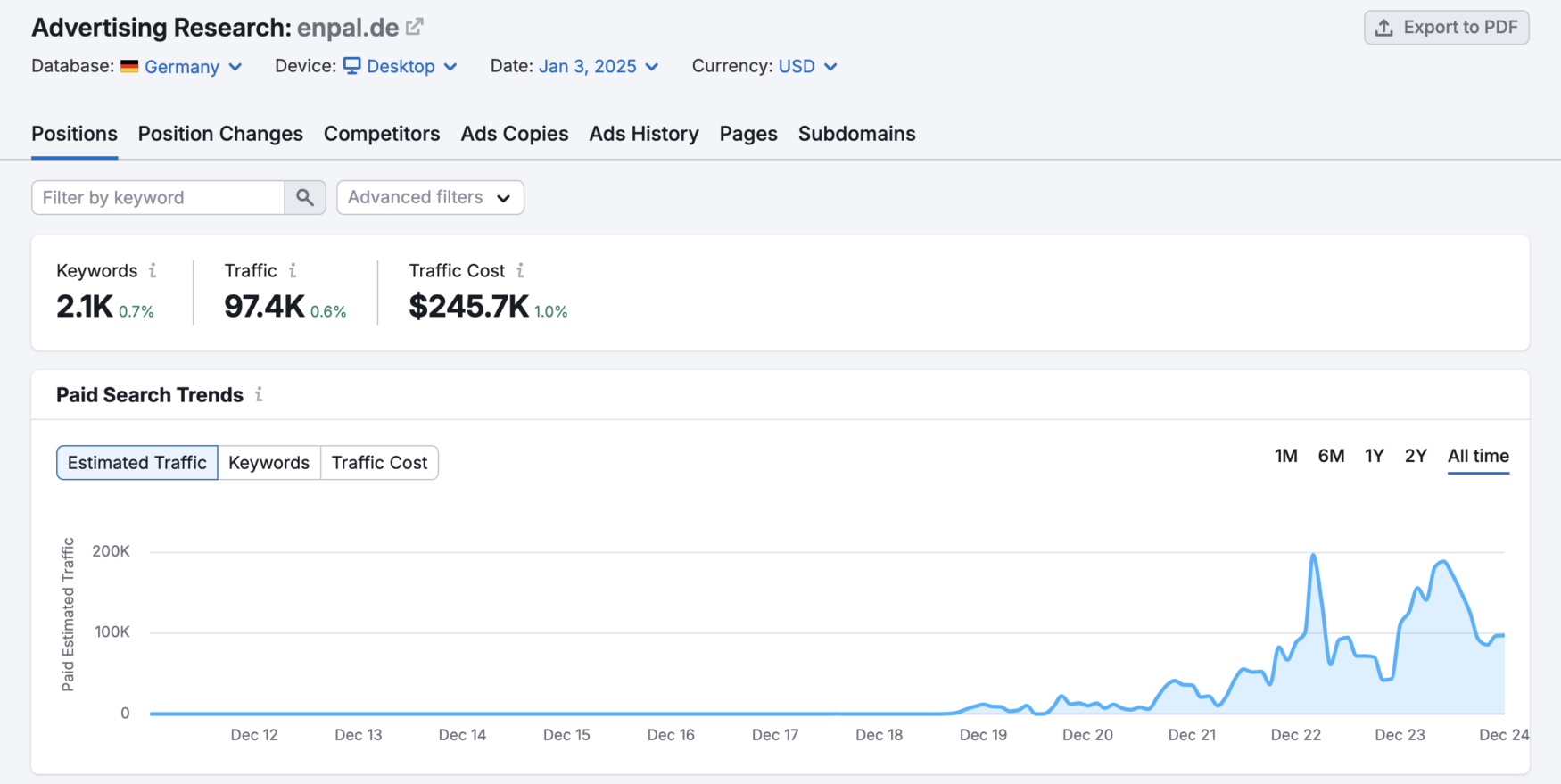Click the search magnifier icon button
Image resolution: width=1561 pixels, height=784 pixels.
click(x=305, y=197)
